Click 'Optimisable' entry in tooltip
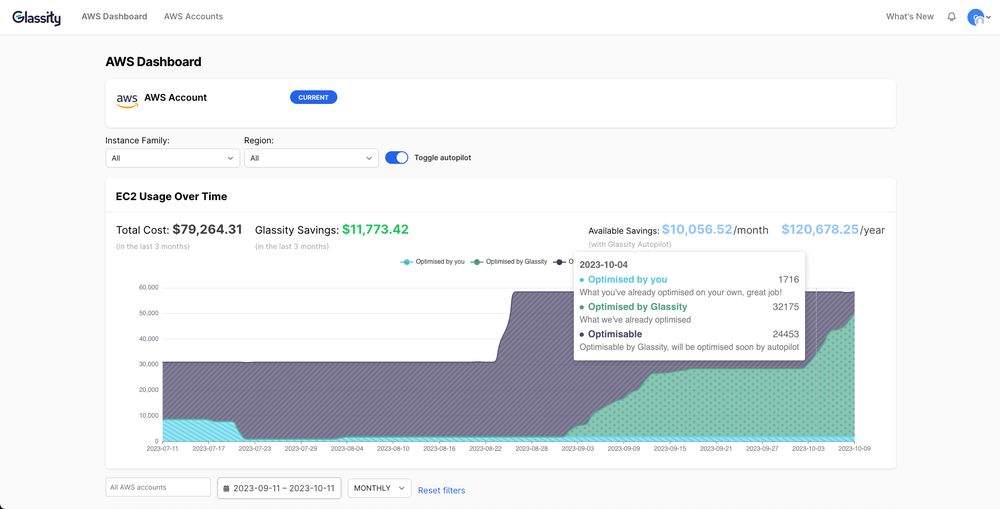The width and height of the screenshot is (1000, 509). [615, 334]
